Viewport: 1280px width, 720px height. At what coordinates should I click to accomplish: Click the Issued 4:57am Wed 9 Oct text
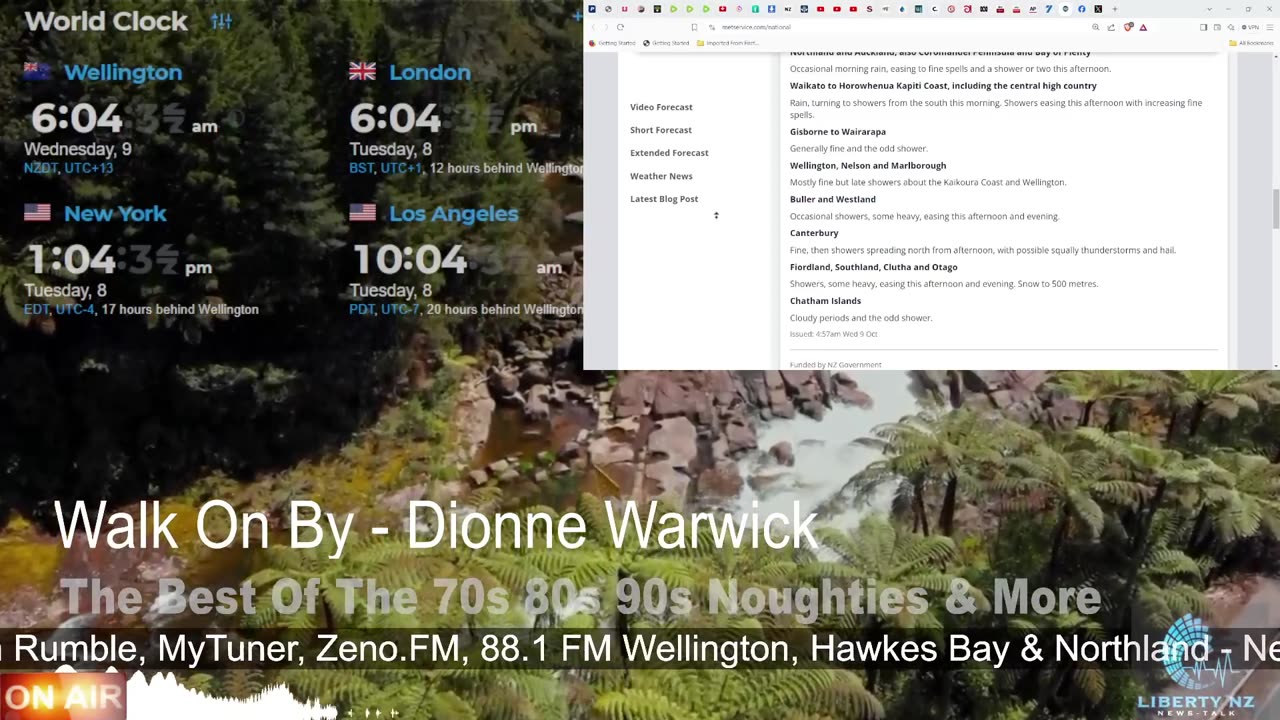[x=833, y=334]
